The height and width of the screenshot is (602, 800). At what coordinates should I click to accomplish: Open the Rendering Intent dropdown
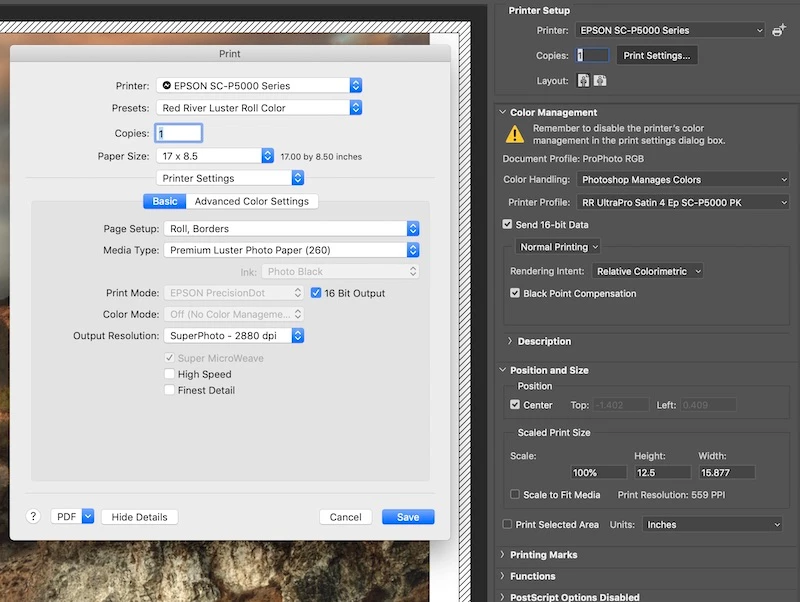click(x=647, y=271)
